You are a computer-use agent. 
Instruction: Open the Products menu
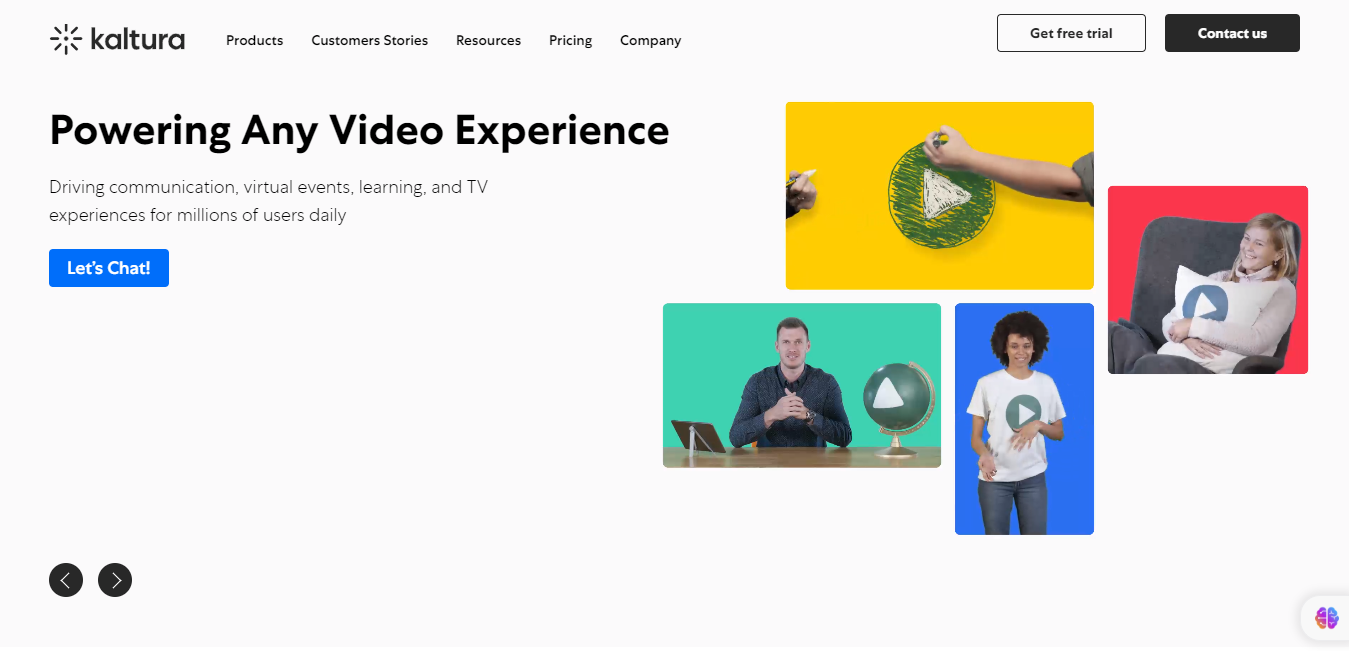(x=254, y=40)
